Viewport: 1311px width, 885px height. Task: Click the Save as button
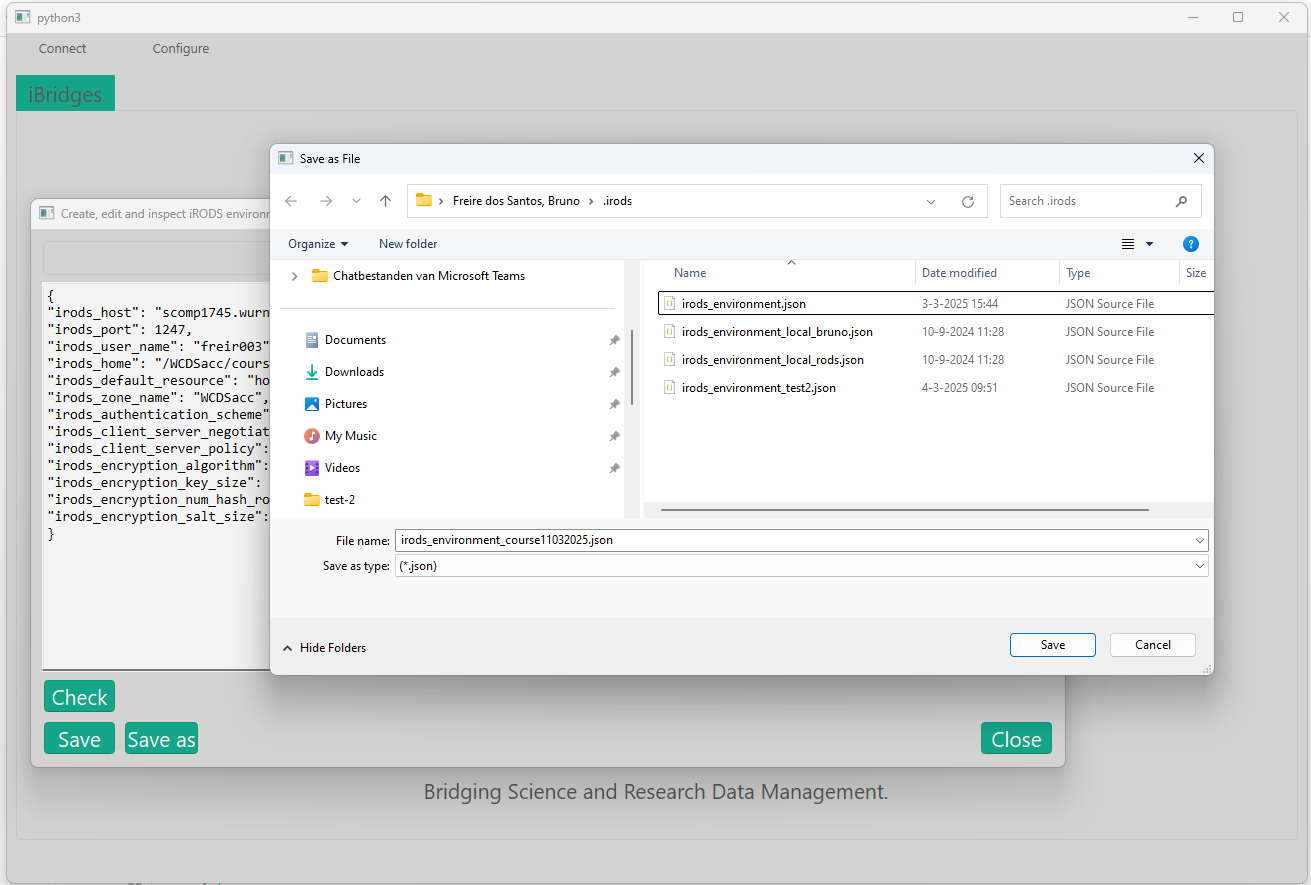pos(161,739)
